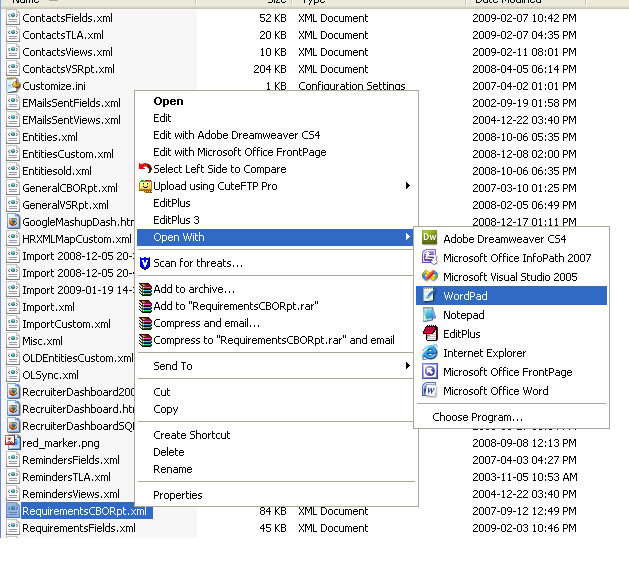Click the RecruiterDashboardSQL file icon
This screenshot has width=629, height=571.
point(13,425)
